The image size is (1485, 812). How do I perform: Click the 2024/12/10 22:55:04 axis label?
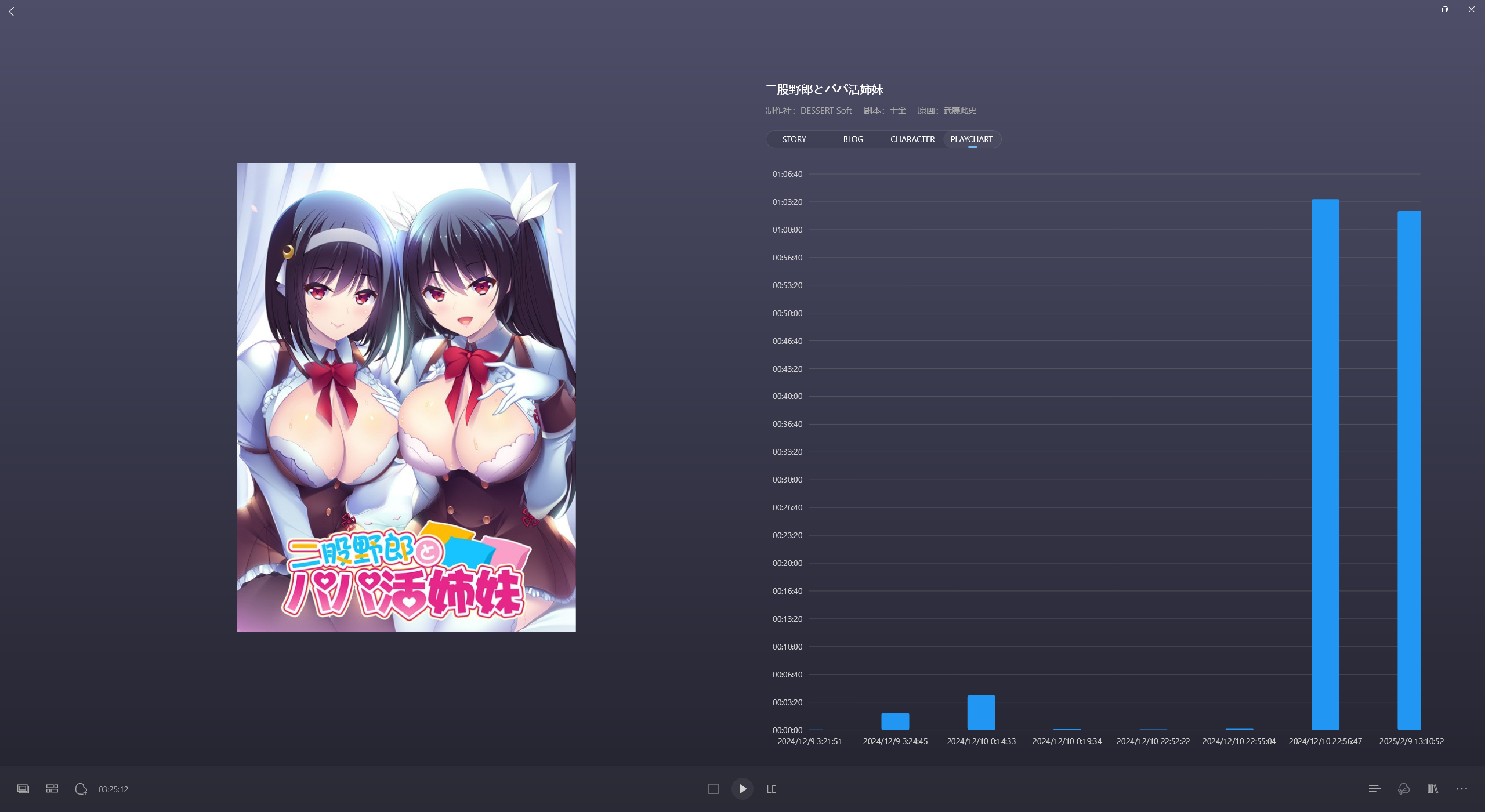[x=1239, y=741]
